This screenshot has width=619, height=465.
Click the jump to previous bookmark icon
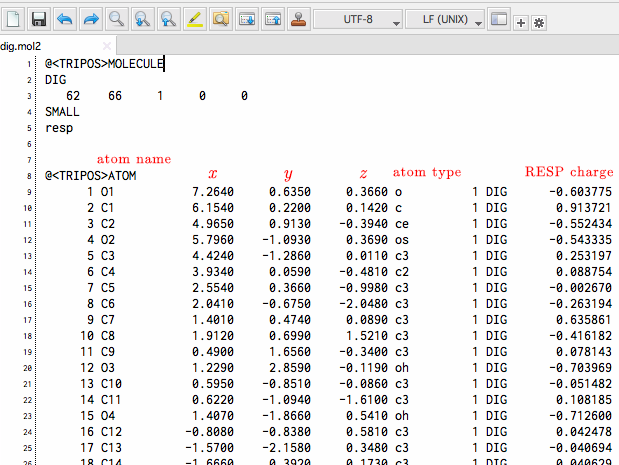coord(273,19)
